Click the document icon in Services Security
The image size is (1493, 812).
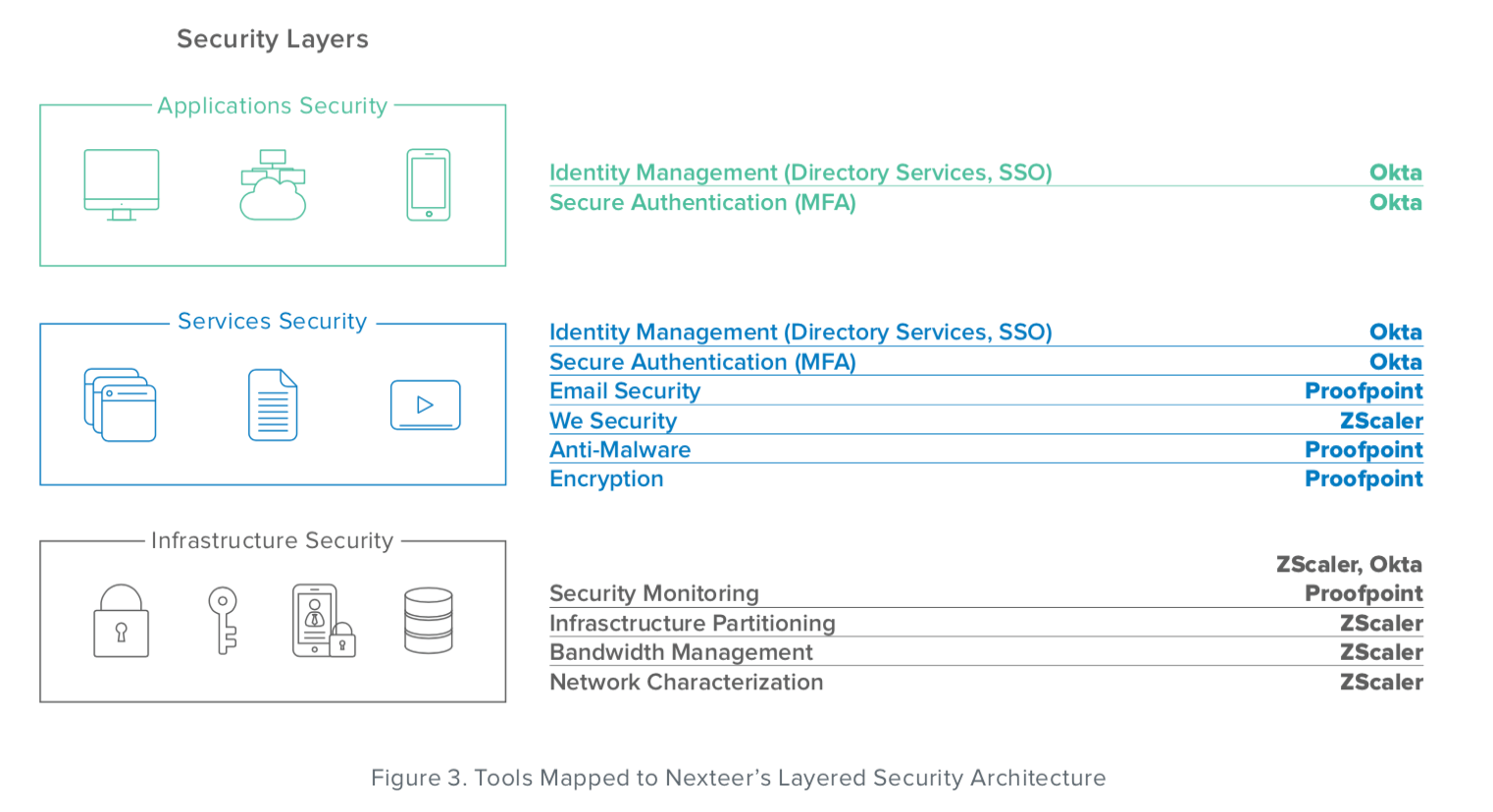tap(273, 405)
